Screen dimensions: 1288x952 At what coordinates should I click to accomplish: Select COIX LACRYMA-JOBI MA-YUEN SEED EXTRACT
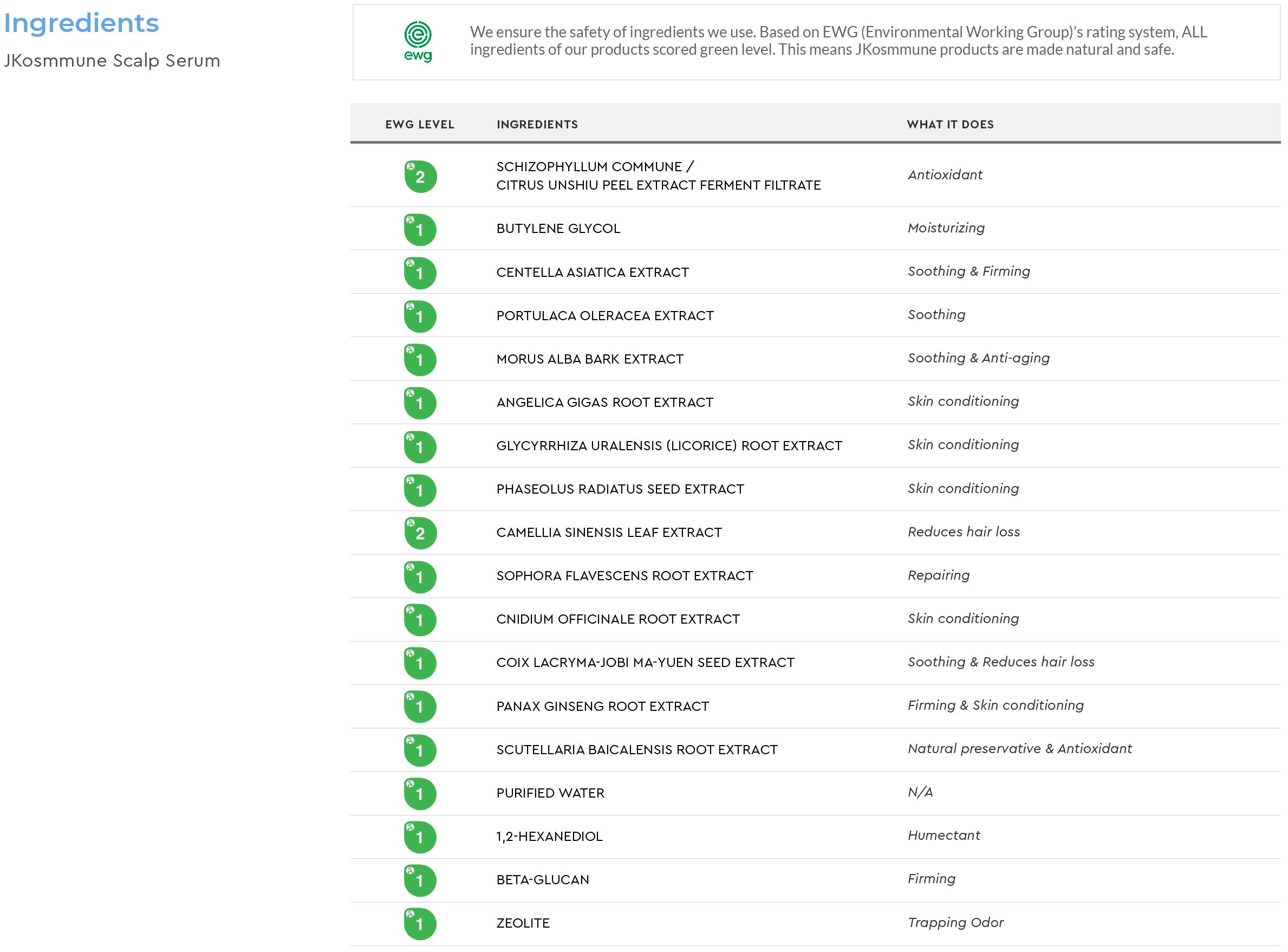[645, 663]
